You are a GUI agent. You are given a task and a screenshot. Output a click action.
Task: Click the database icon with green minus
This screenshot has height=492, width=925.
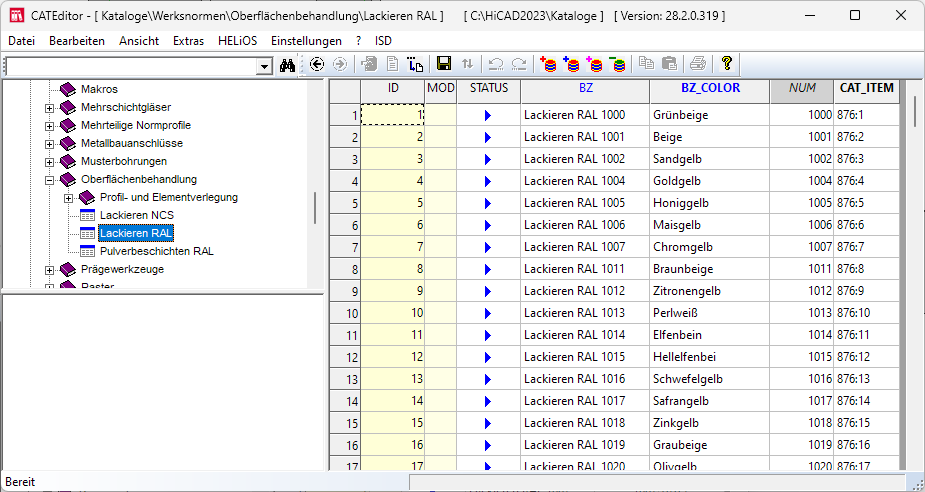coord(618,64)
